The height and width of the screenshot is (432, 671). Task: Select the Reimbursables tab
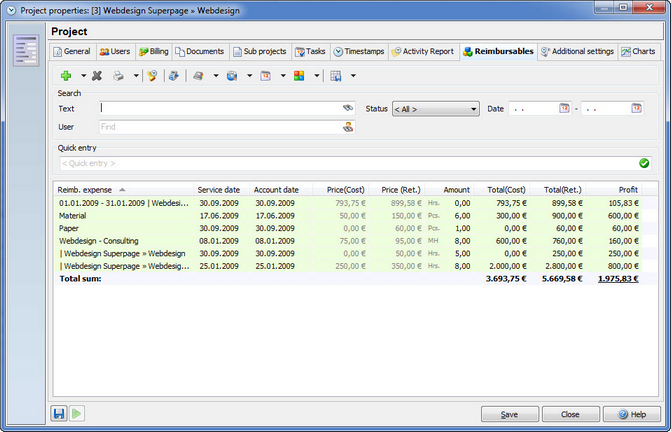tap(499, 51)
